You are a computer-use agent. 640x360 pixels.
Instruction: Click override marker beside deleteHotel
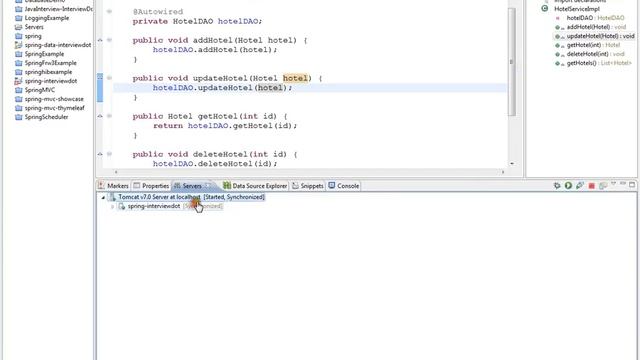tap(100, 154)
